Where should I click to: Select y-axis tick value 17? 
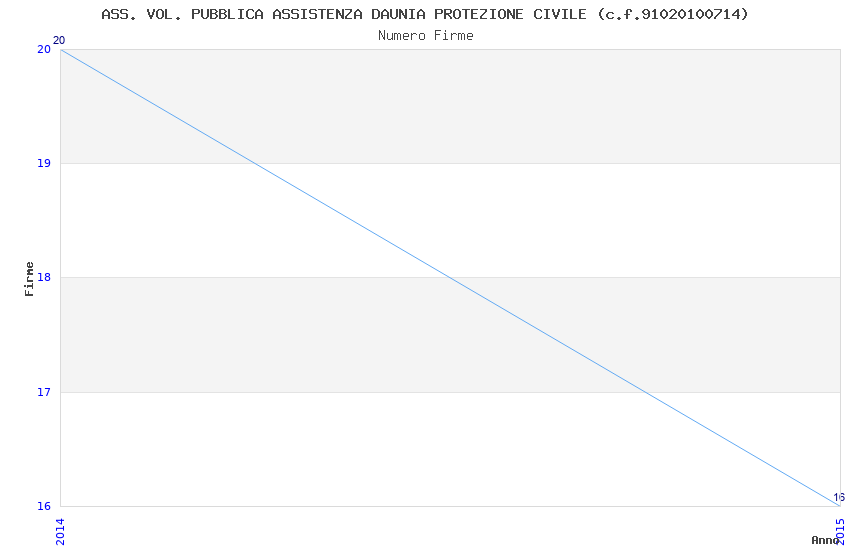click(44, 392)
